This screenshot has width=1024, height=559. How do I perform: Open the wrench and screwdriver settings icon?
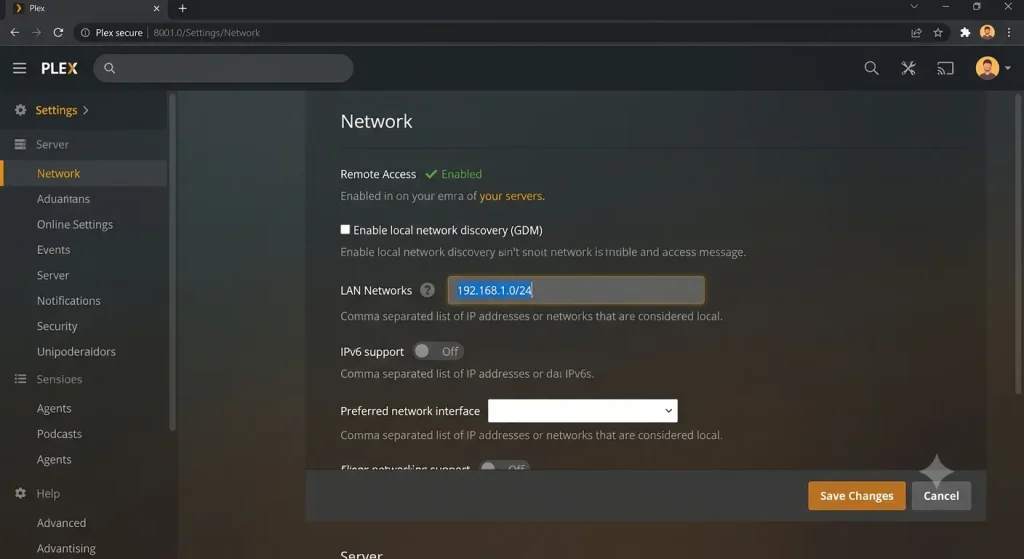908,68
